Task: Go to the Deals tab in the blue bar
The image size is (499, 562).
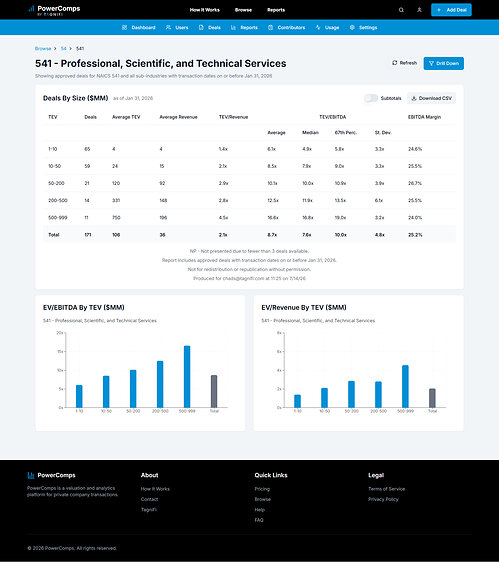Action: (210, 28)
